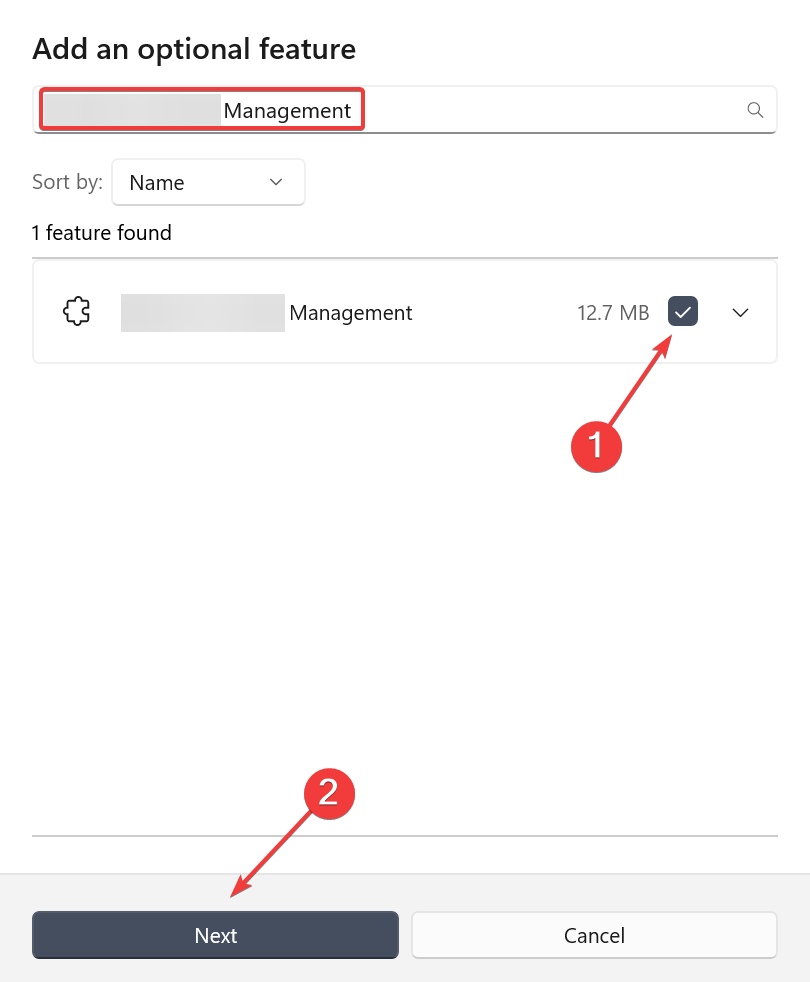Expand the Management feature details
This screenshot has height=982, width=810.
(x=740, y=312)
